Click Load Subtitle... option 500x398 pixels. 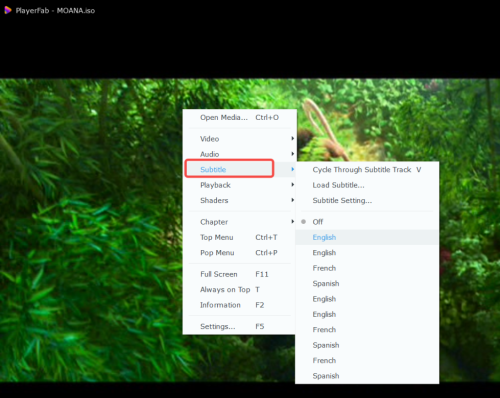point(367,185)
